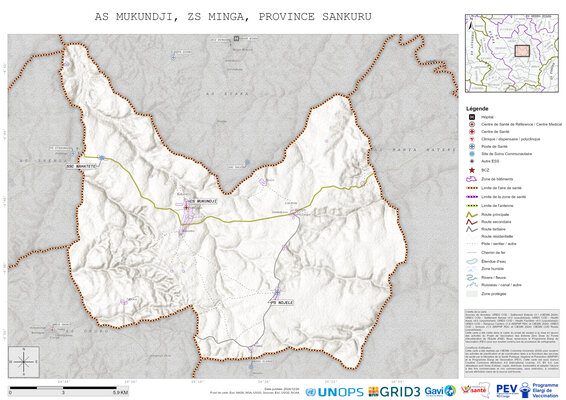Click the Gavi logo

click(x=440, y=391)
